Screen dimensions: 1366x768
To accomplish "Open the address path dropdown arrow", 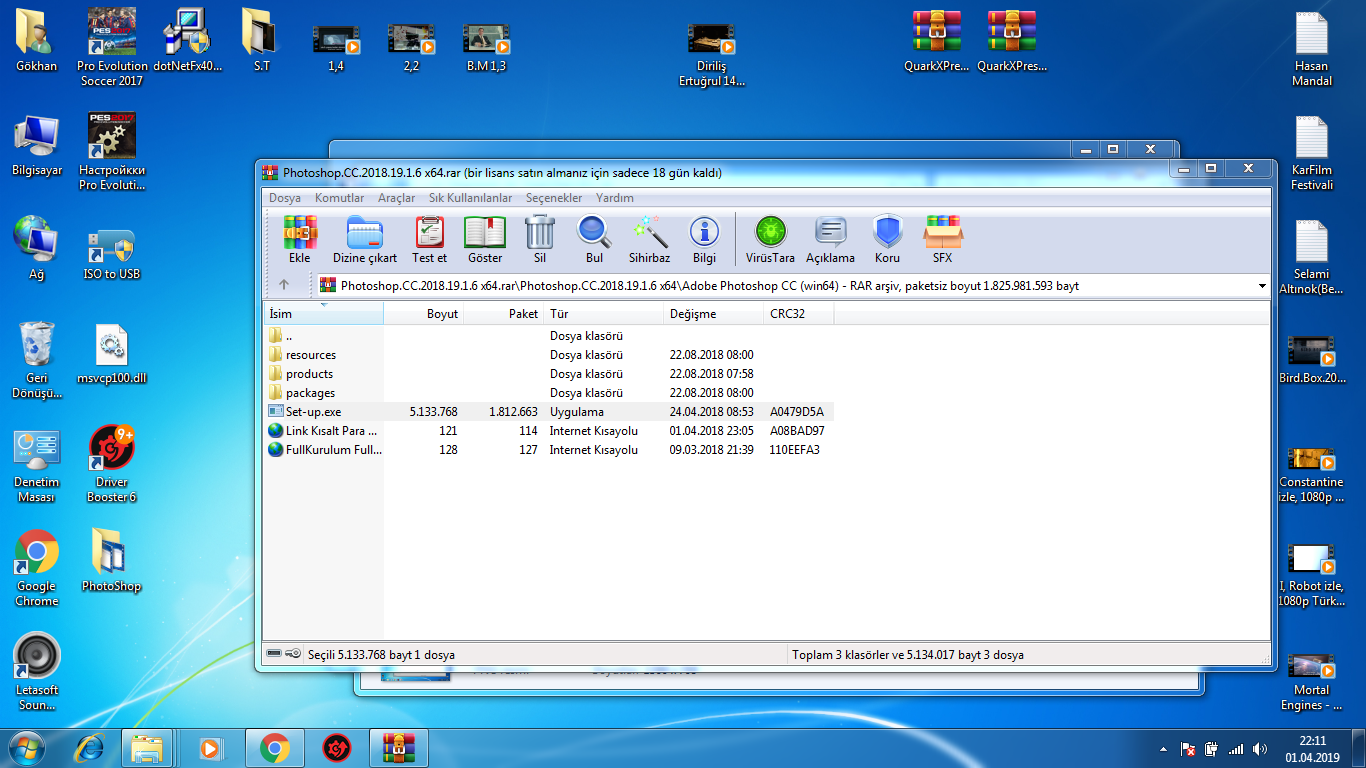I will 1262,286.
